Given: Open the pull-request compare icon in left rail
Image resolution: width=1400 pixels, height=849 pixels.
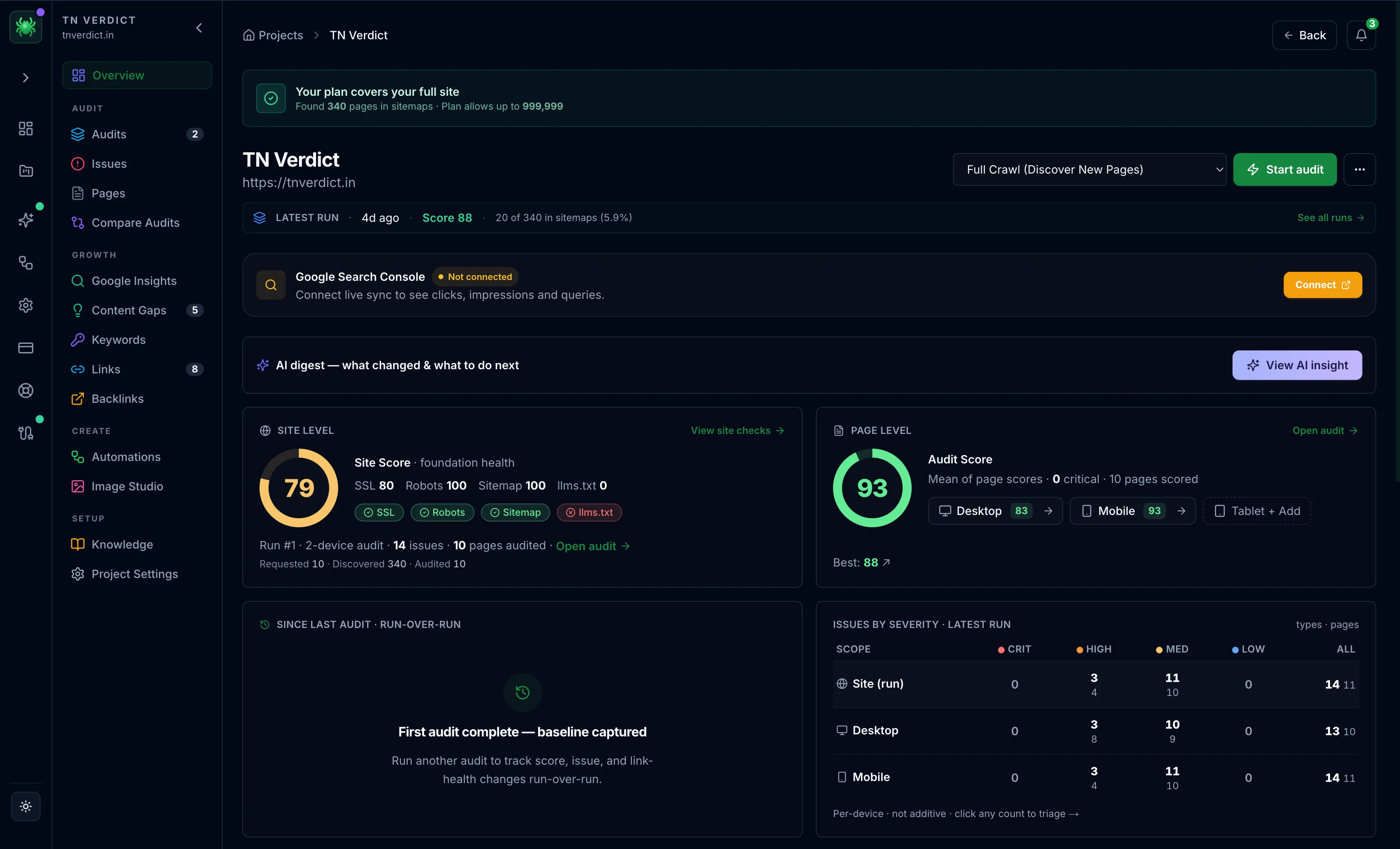Looking at the screenshot, I should [25, 433].
